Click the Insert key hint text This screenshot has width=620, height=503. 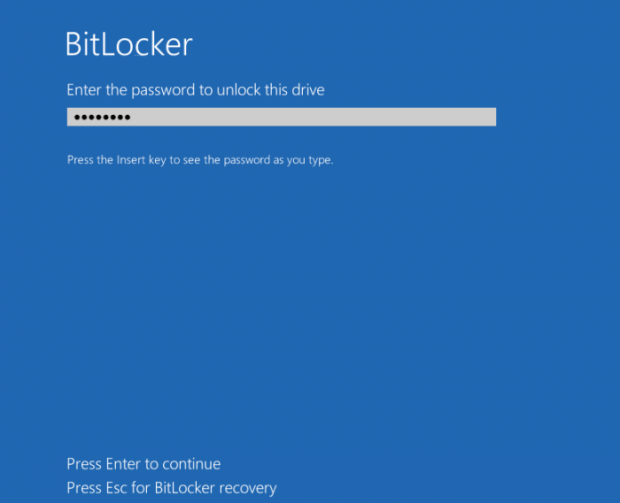(199, 159)
